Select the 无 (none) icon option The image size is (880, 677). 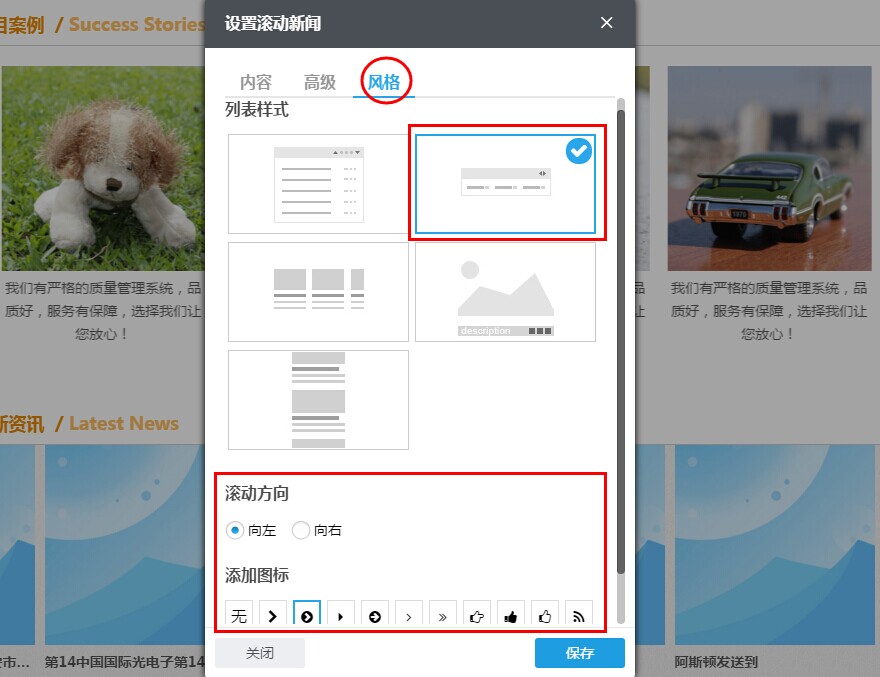(x=239, y=615)
